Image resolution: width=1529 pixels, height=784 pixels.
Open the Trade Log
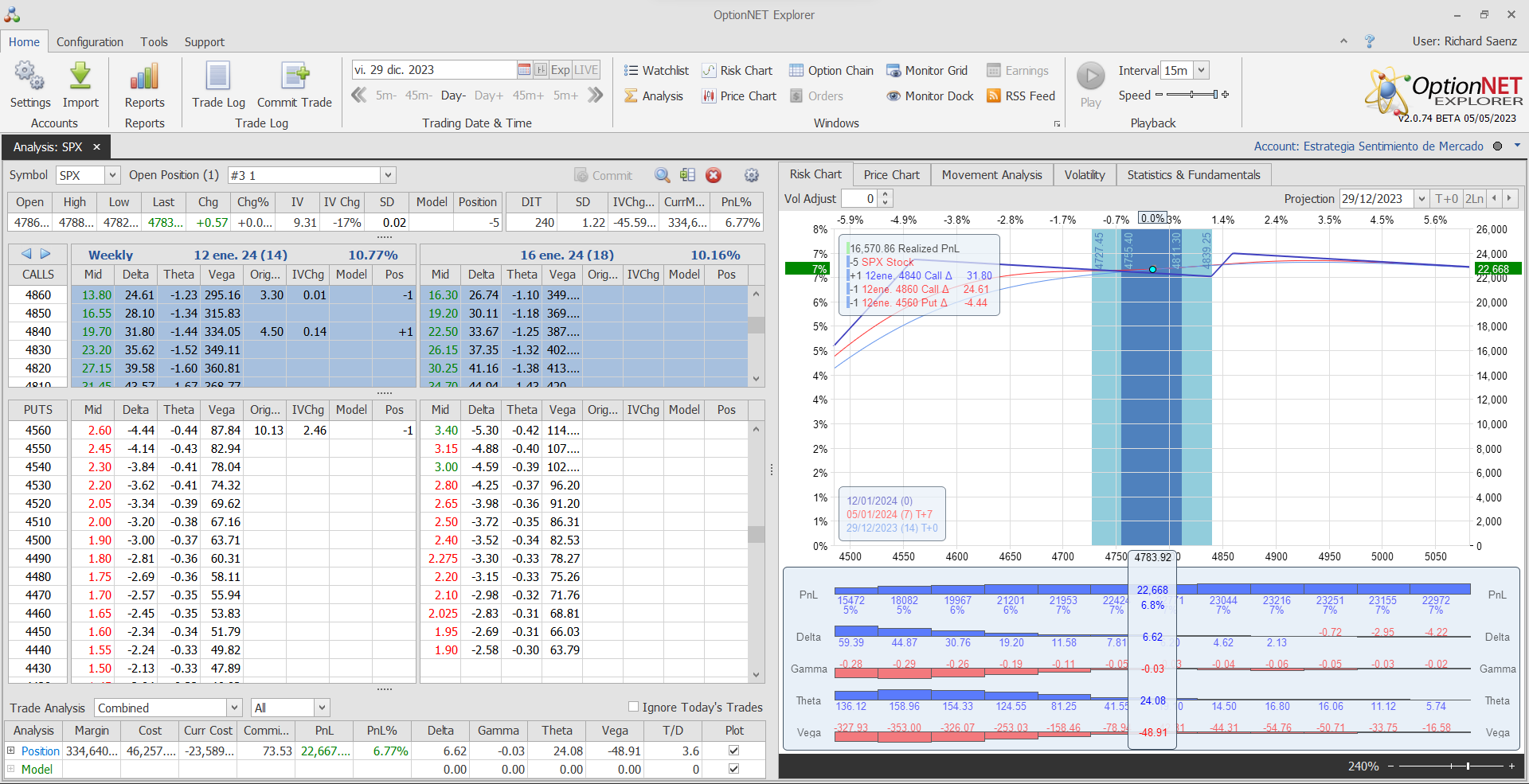pos(217,84)
